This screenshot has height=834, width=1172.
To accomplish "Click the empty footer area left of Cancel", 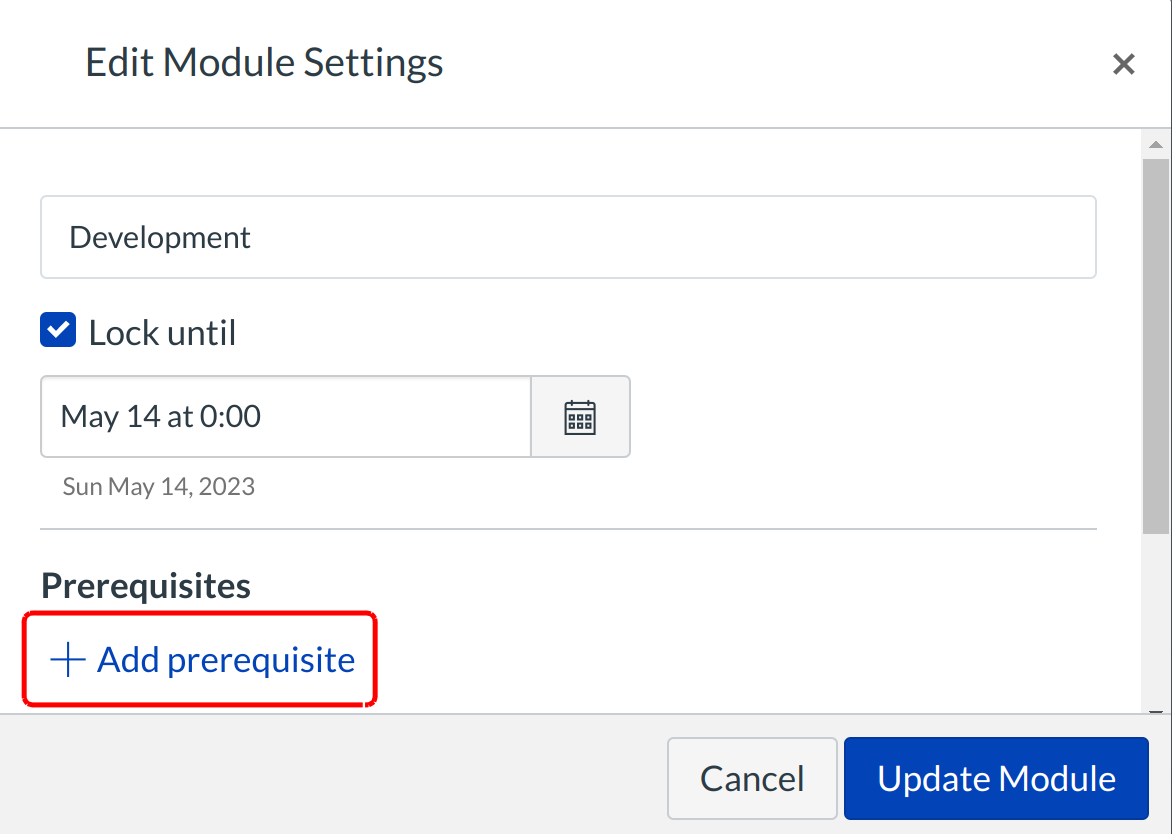I will tap(330, 779).
